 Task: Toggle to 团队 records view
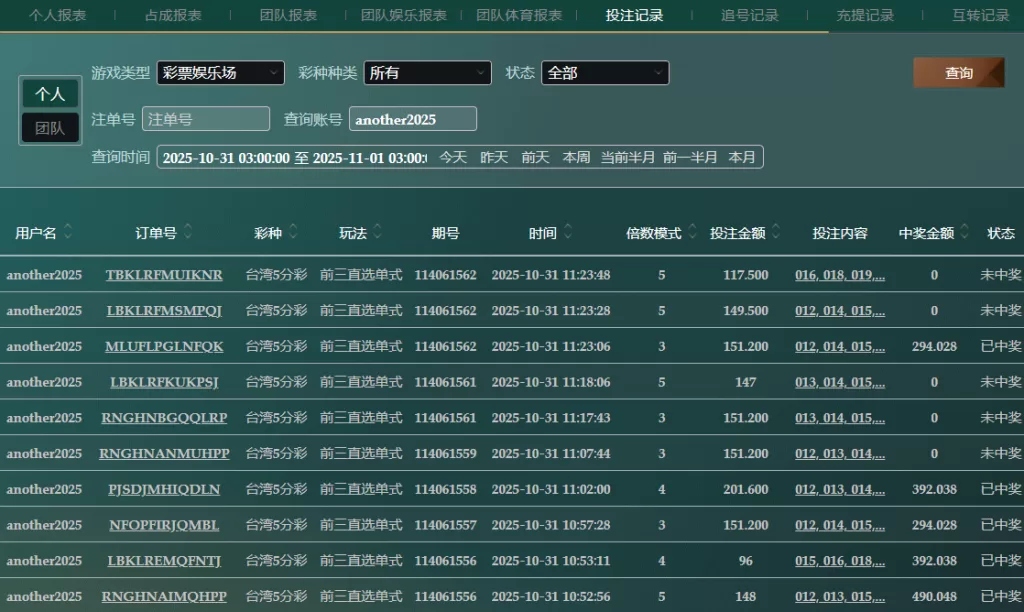pos(50,128)
